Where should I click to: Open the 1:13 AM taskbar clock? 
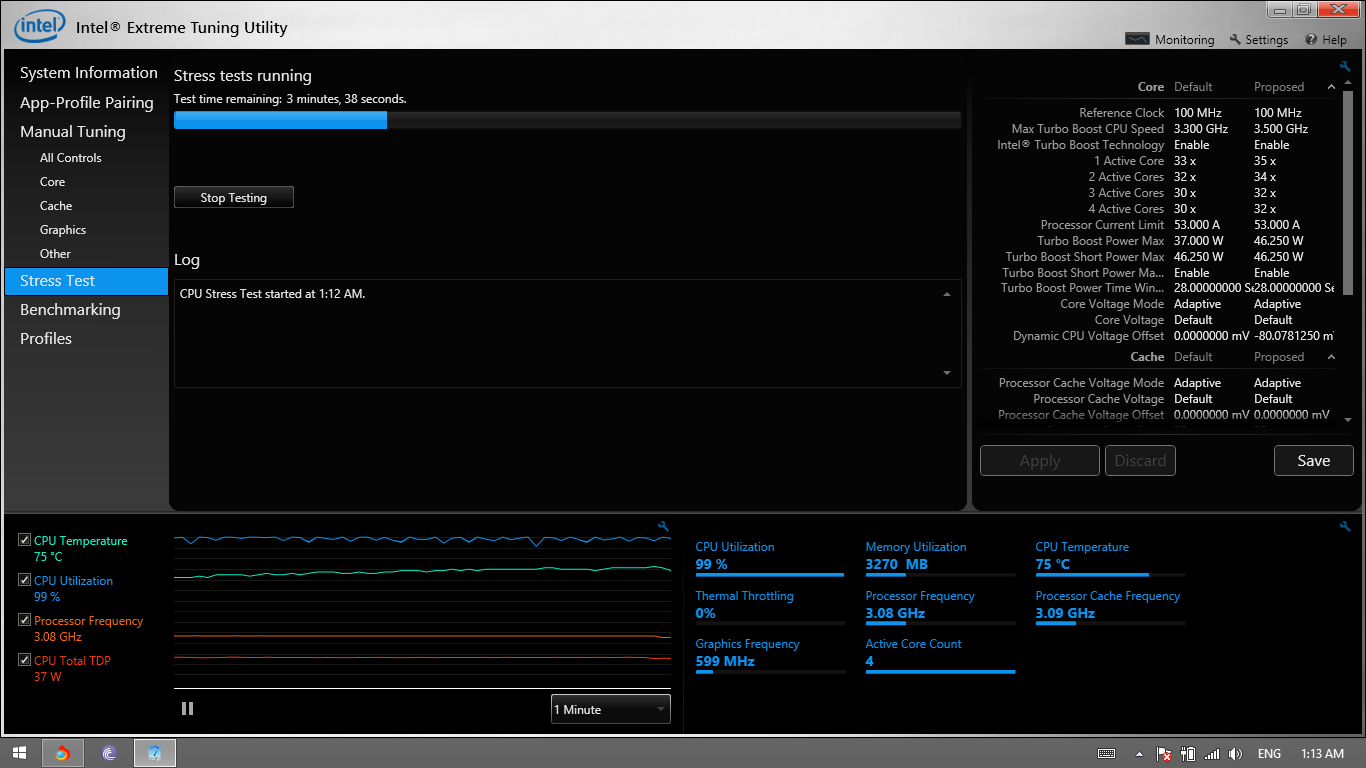(x=1323, y=753)
